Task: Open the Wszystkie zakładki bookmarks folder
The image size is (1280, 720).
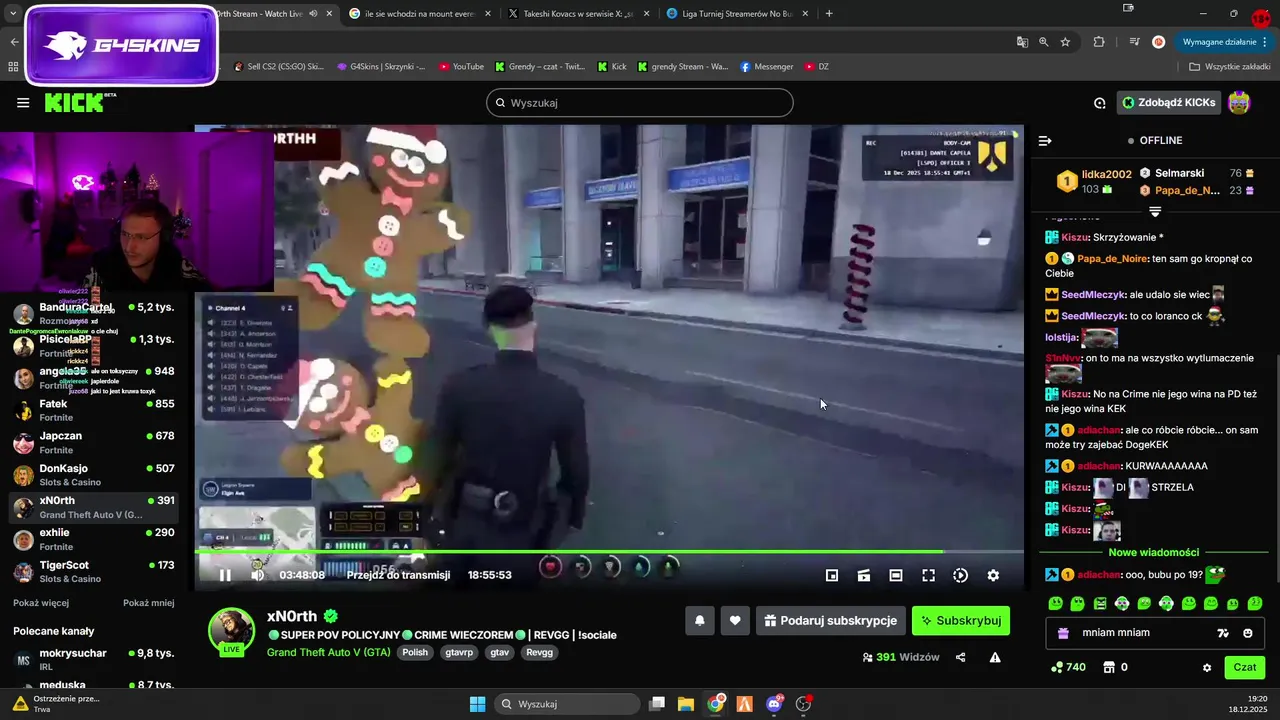Action: (x=1230, y=67)
